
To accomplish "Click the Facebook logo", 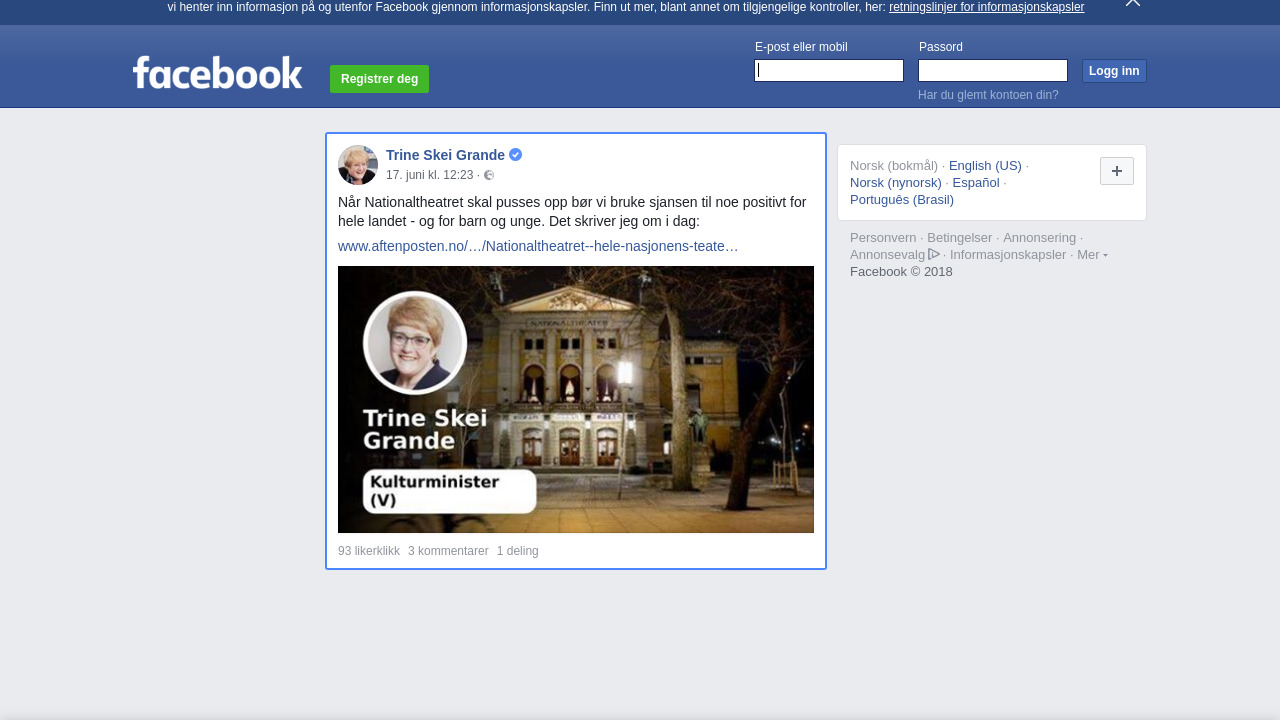I will 217,72.
